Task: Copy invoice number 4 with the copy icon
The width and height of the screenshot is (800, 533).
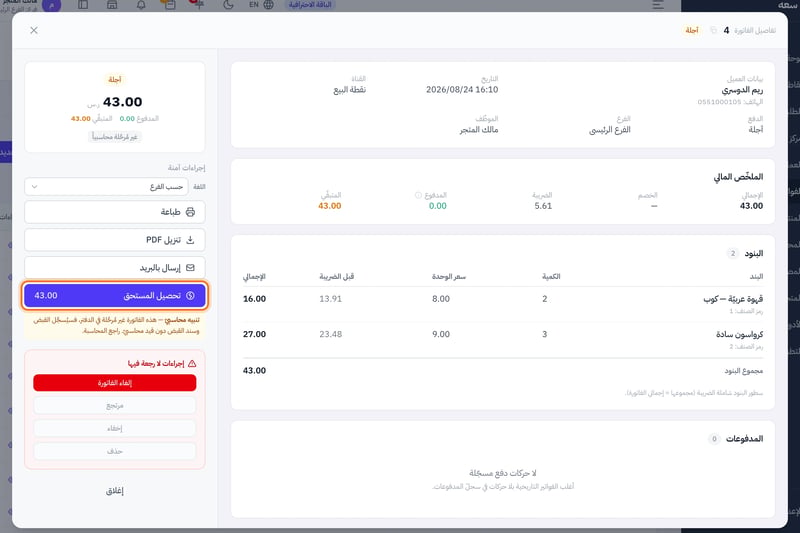Action: tap(713, 31)
